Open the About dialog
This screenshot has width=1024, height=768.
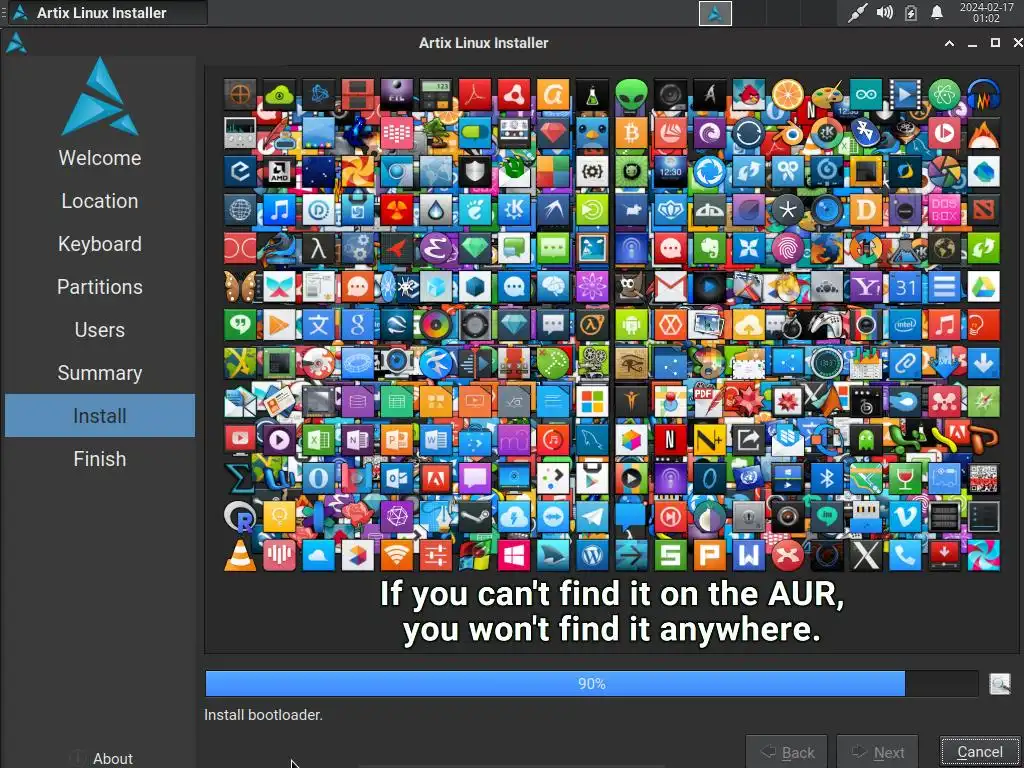pos(101,758)
